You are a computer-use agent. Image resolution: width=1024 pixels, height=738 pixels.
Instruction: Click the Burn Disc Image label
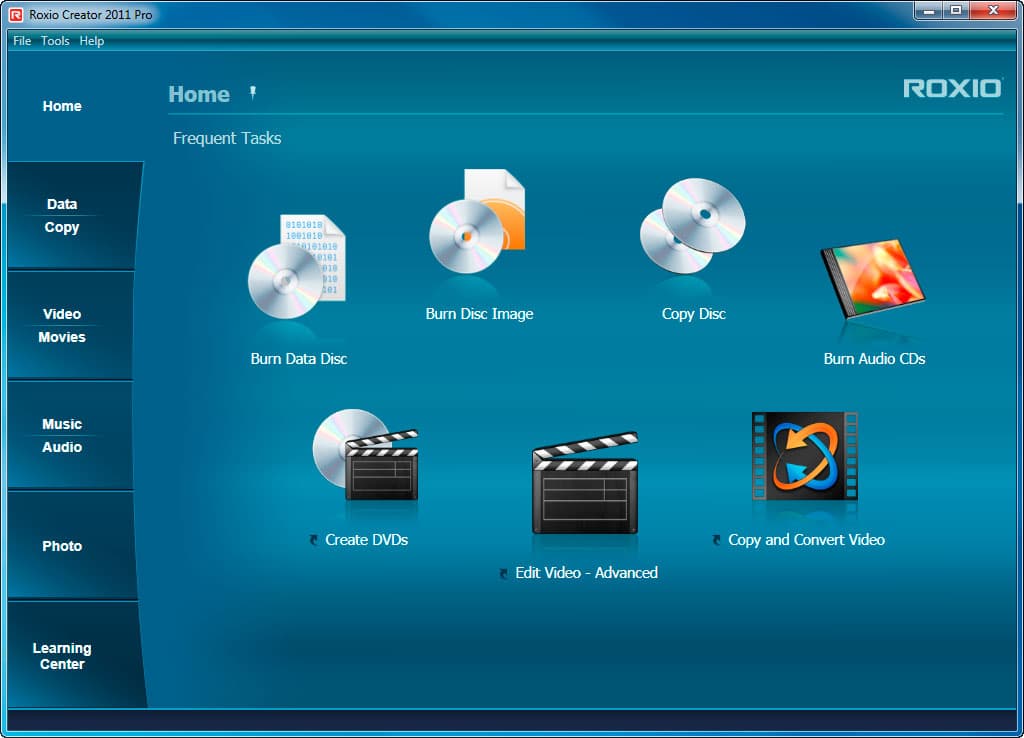(x=479, y=314)
